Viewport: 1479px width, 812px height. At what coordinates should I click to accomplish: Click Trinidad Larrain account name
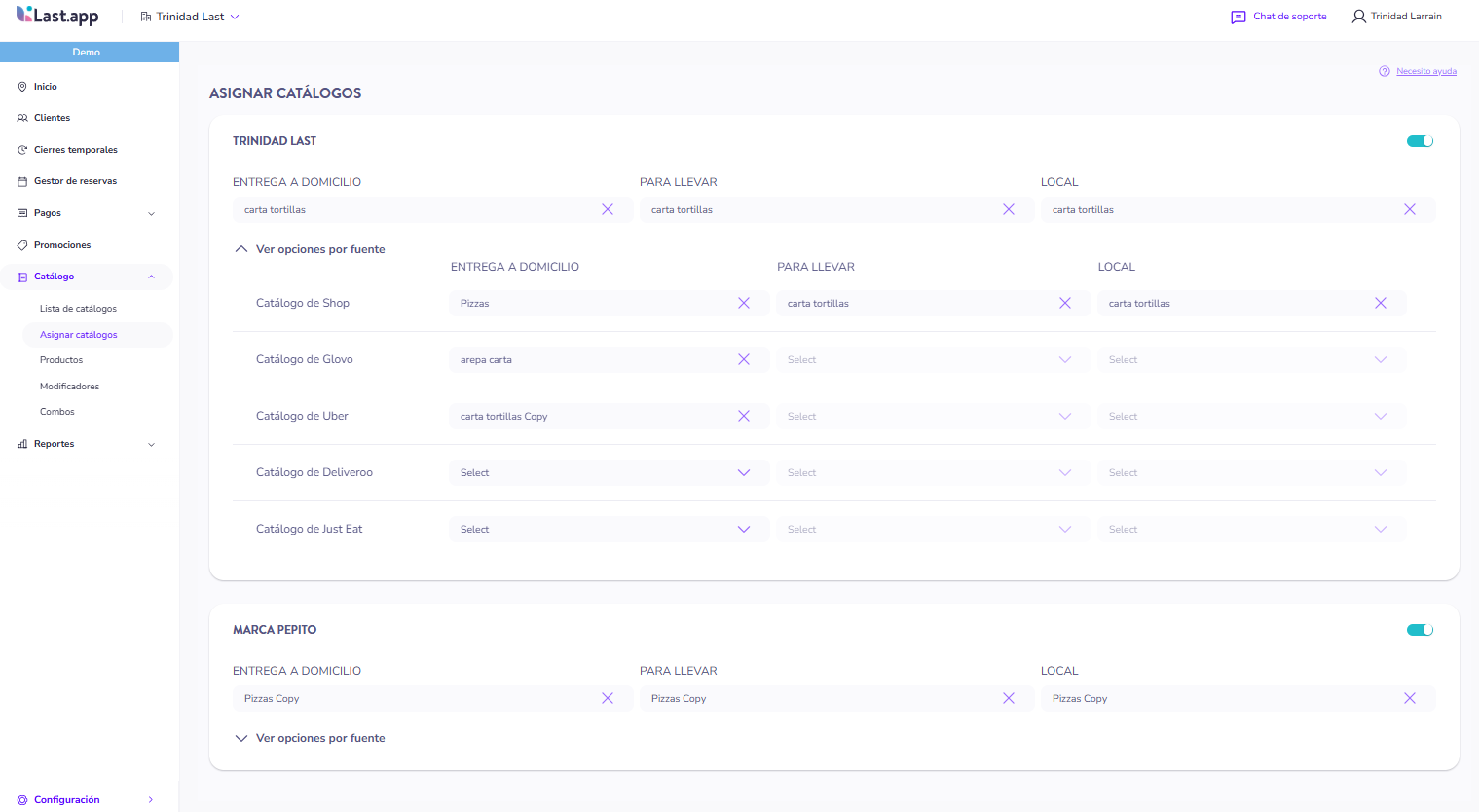coord(1406,17)
